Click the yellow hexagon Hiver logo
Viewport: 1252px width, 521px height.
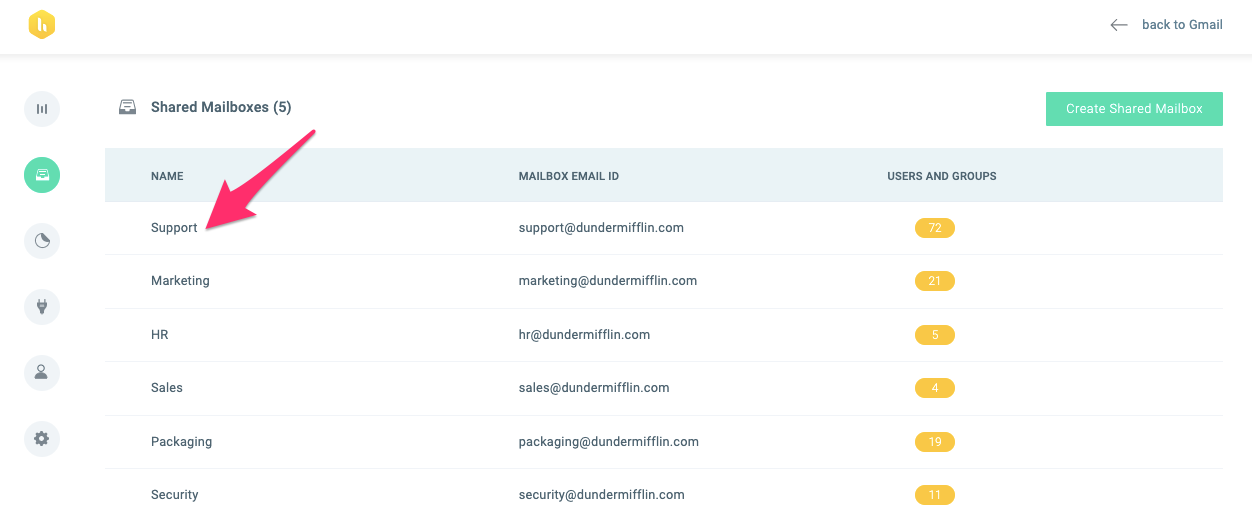tap(41, 25)
